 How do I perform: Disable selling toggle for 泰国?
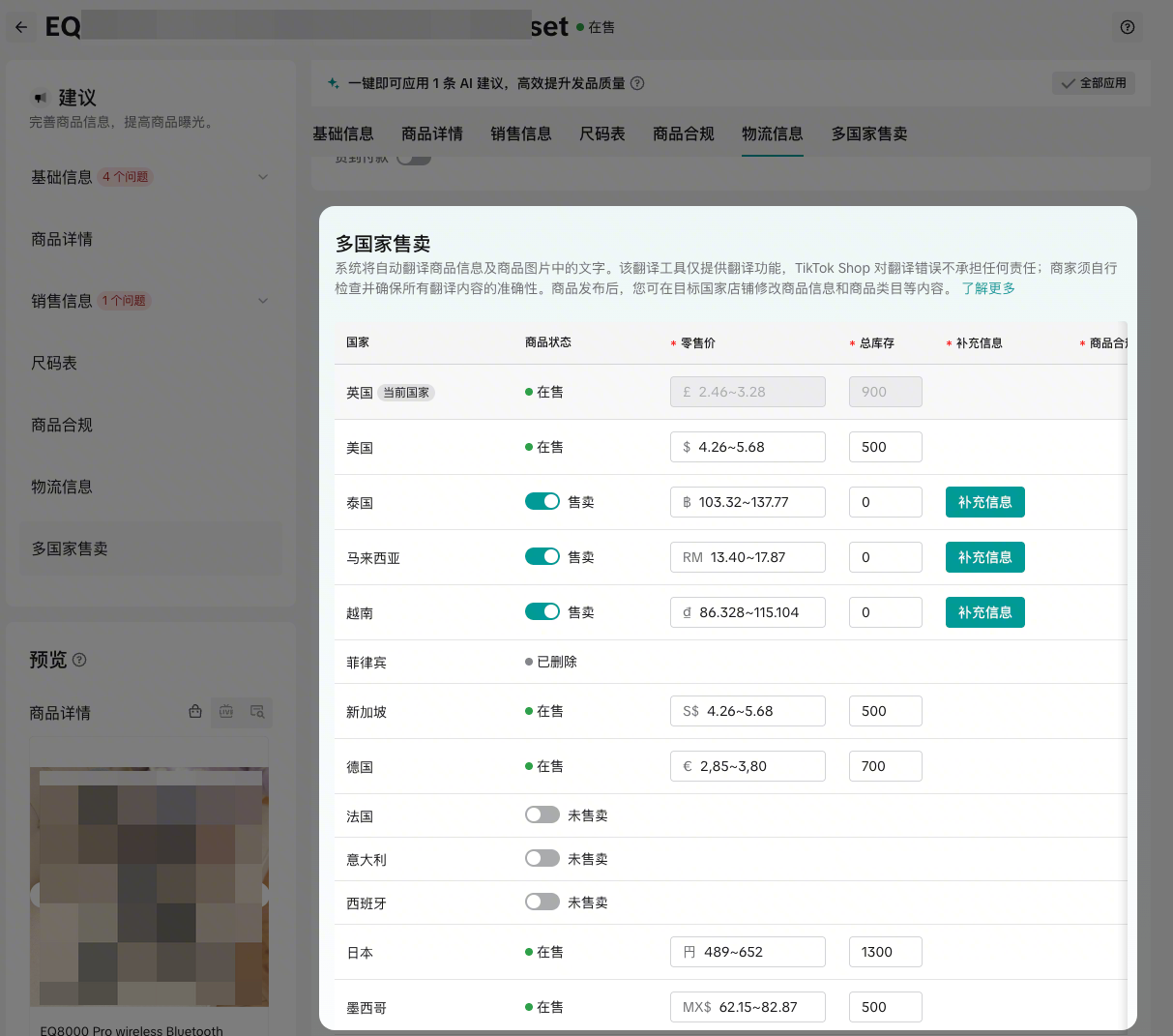542,501
